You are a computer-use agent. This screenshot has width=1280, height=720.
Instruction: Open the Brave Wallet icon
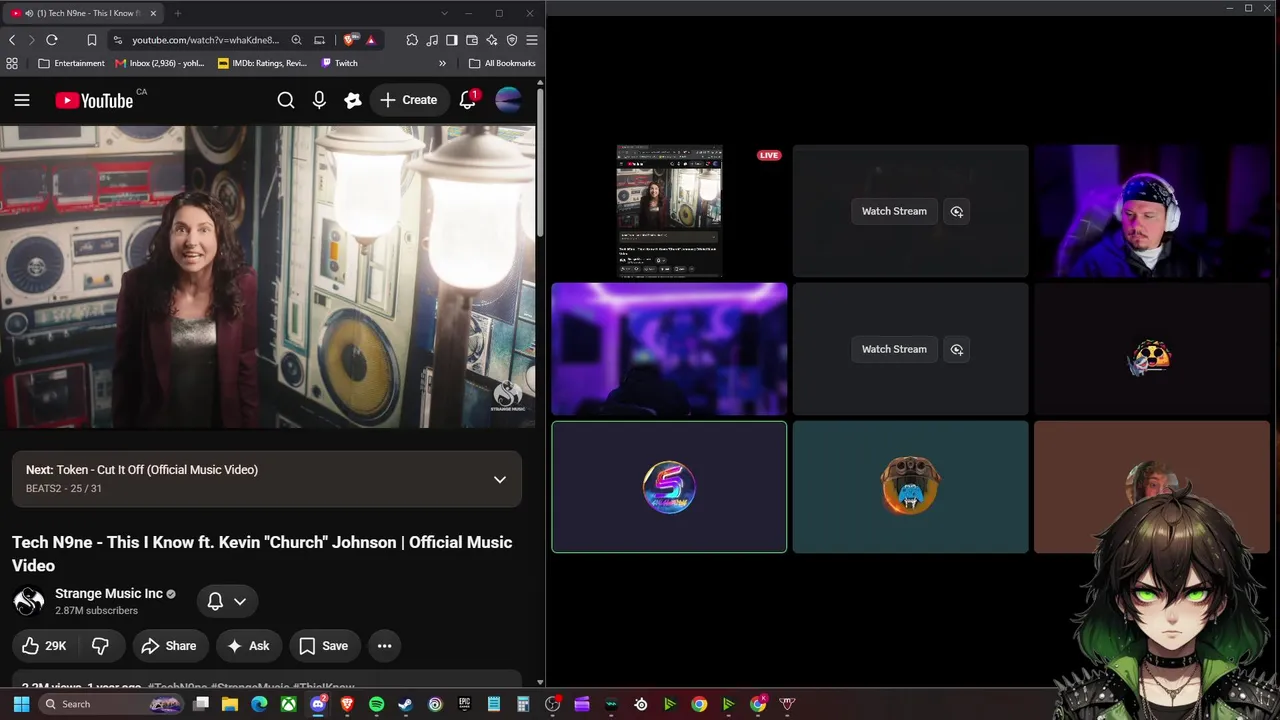pyautogui.click(x=472, y=40)
